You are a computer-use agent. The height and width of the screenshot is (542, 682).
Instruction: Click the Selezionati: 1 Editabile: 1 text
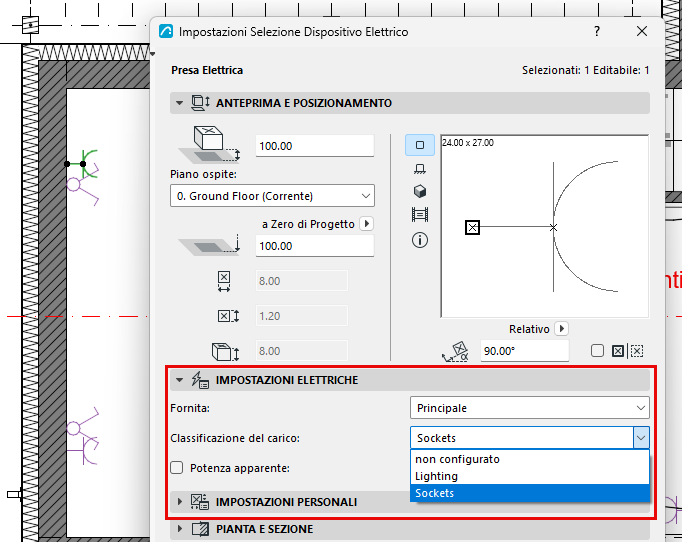(x=585, y=70)
